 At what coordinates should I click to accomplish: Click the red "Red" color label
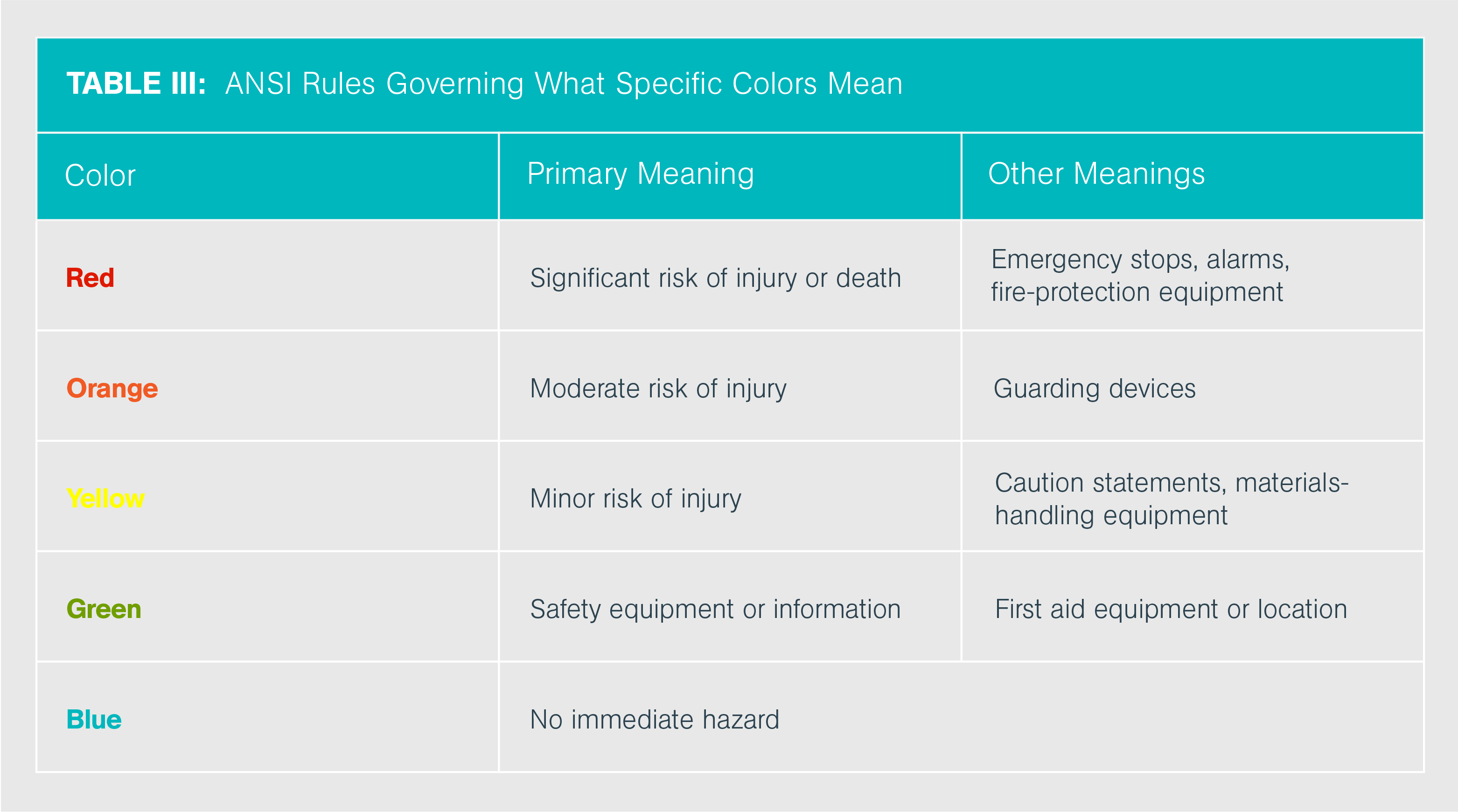pyautogui.click(x=90, y=278)
